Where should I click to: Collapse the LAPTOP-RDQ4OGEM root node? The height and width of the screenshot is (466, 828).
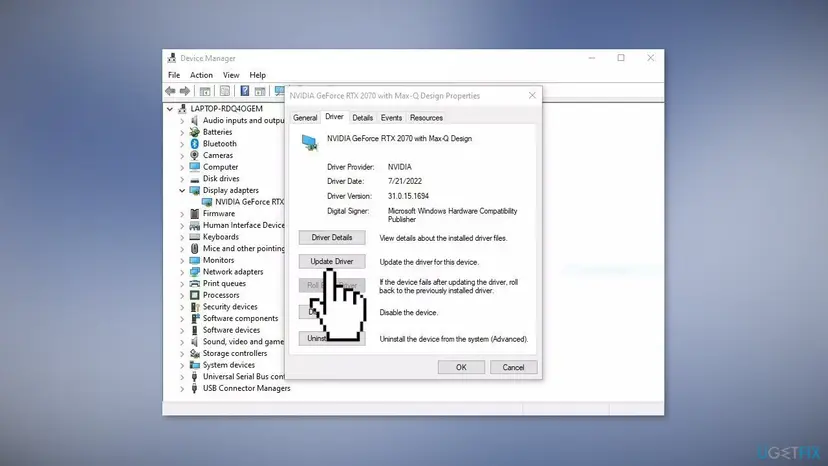170,109
